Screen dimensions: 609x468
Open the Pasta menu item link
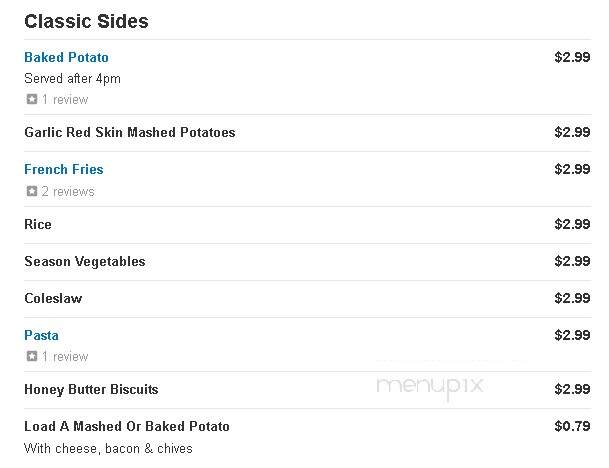pyautogui.click(x=41, y=335)
